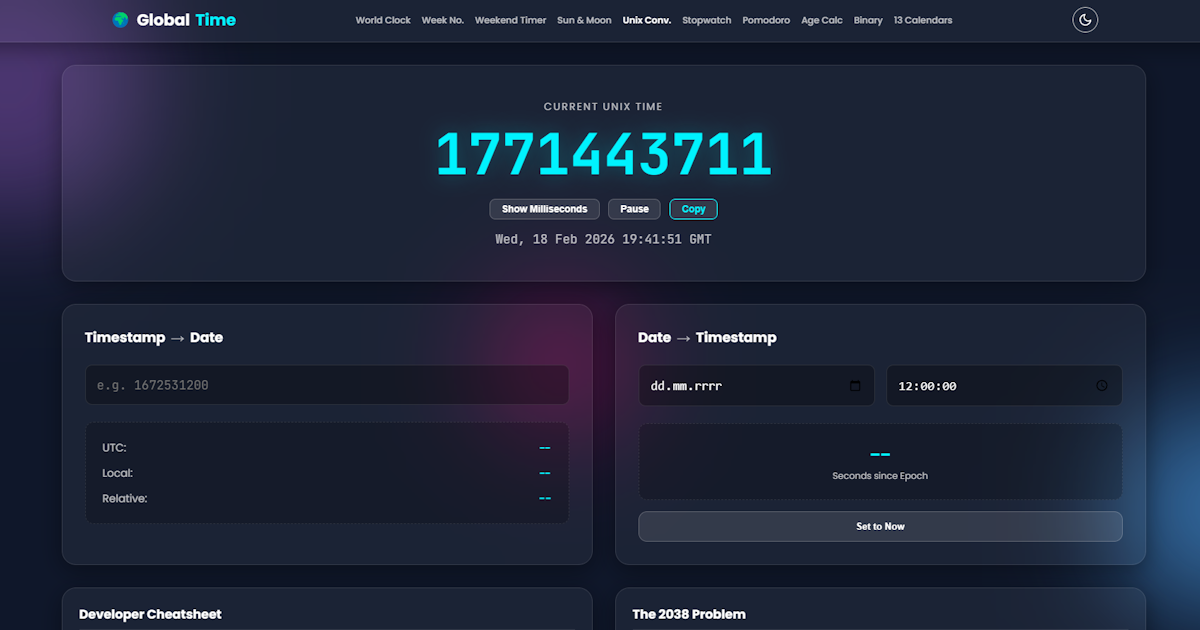Open the World Clock page

click(383, 20)
